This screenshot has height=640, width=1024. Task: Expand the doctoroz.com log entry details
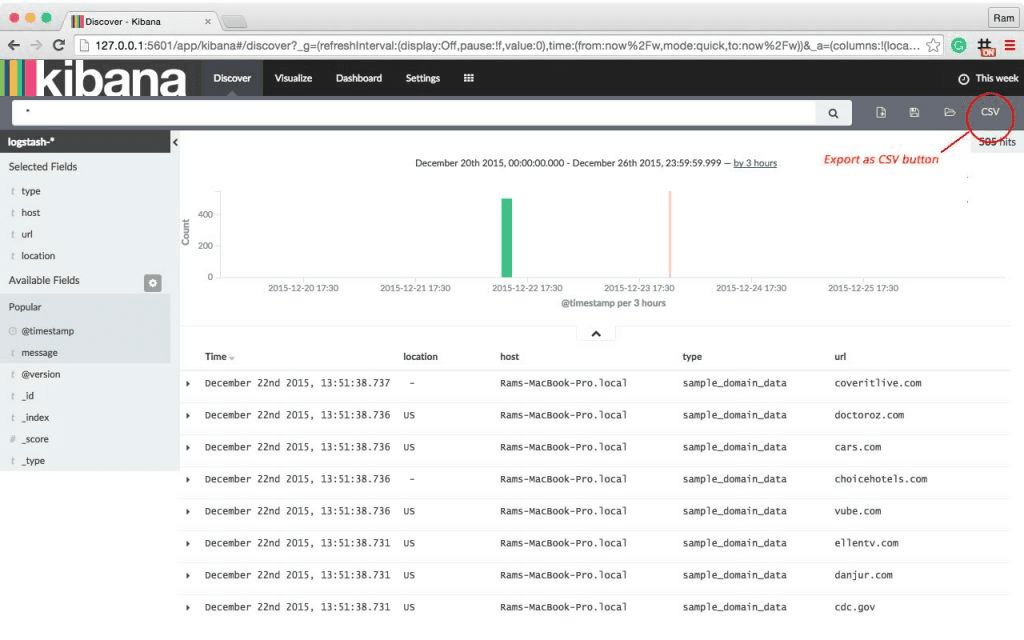click(x=185, y=415)
